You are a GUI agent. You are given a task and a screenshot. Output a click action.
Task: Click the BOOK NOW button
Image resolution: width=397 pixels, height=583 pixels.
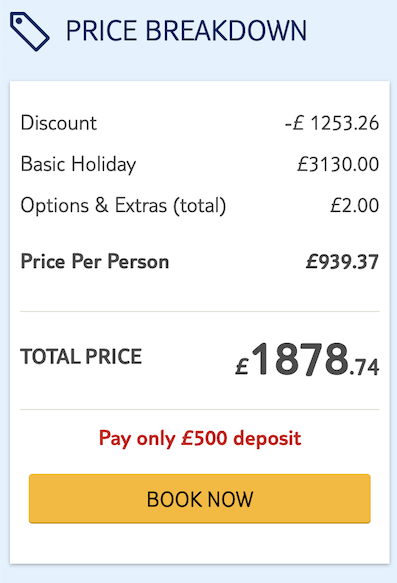200,499
